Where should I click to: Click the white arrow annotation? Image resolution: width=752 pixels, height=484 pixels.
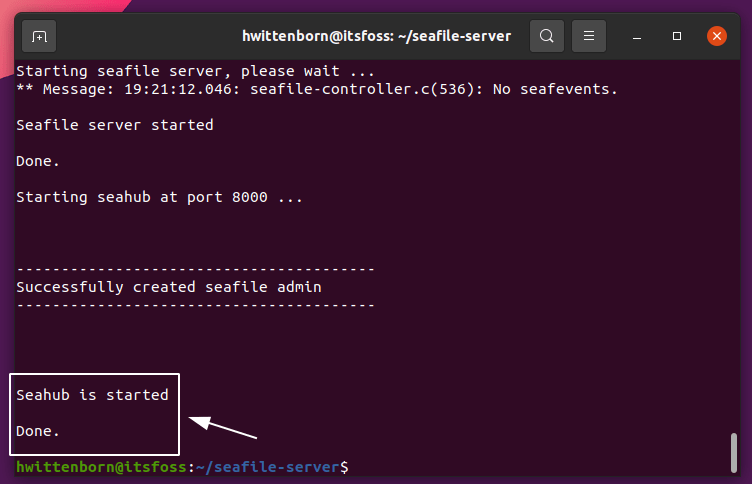(224, 428)
